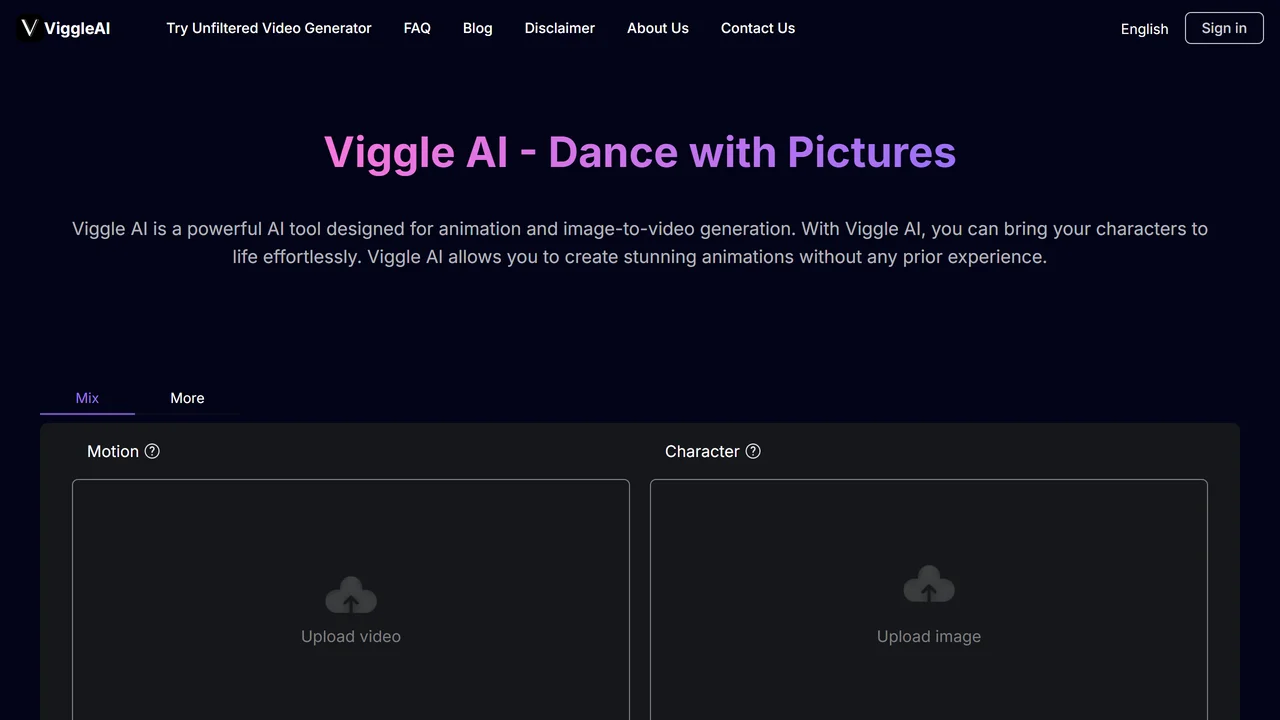
Task: Click the ViggleAI logo icon
Action: coord(29,28)
